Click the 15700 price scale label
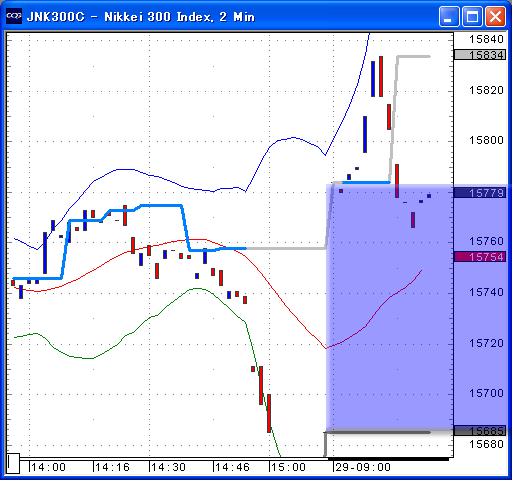512x480 pixels. coord(486,393)
